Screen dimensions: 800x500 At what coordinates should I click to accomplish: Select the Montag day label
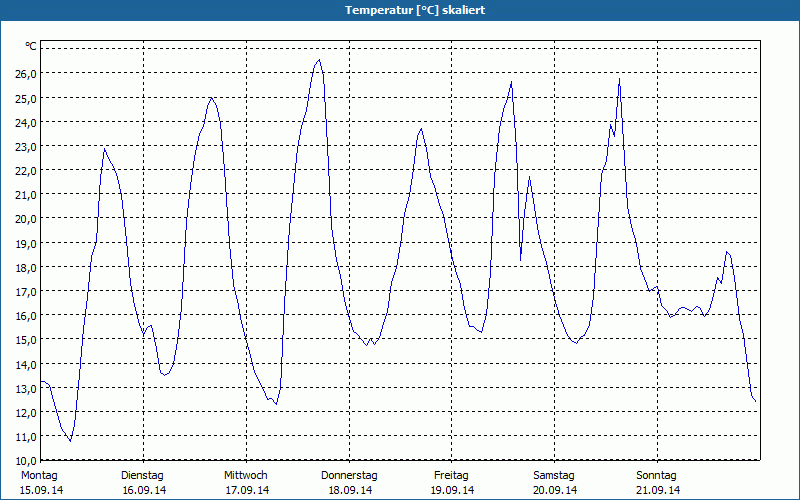pyautogui.click(x=39, y=475)
